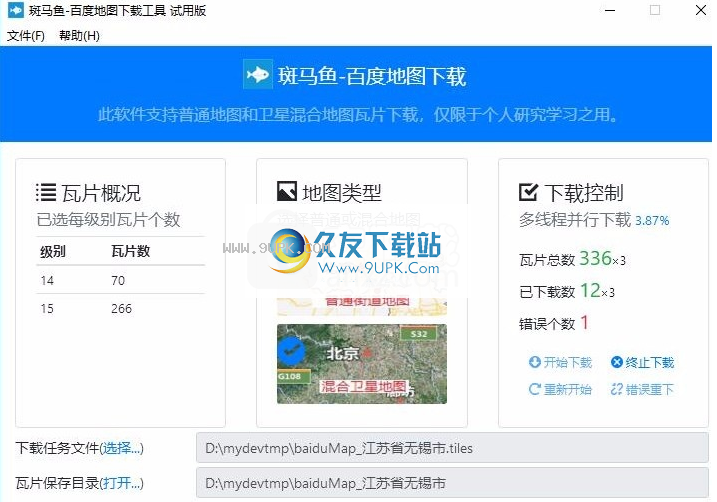Maximize the application window
Viewport: 717px width, 502px height.
[x=655, y=10]
